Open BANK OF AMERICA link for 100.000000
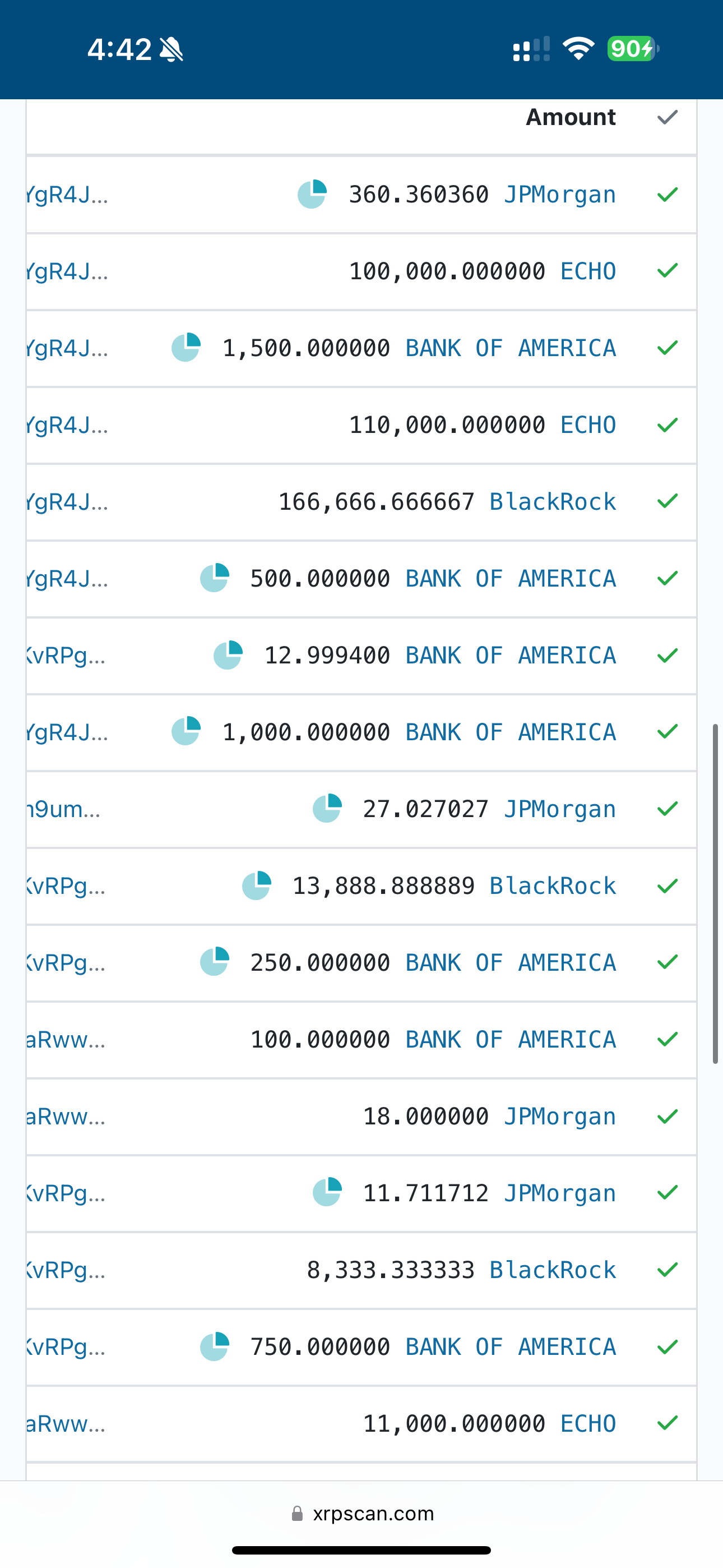The width and height of the screenshot is (723, 1568). click(x=511, y=1040)
